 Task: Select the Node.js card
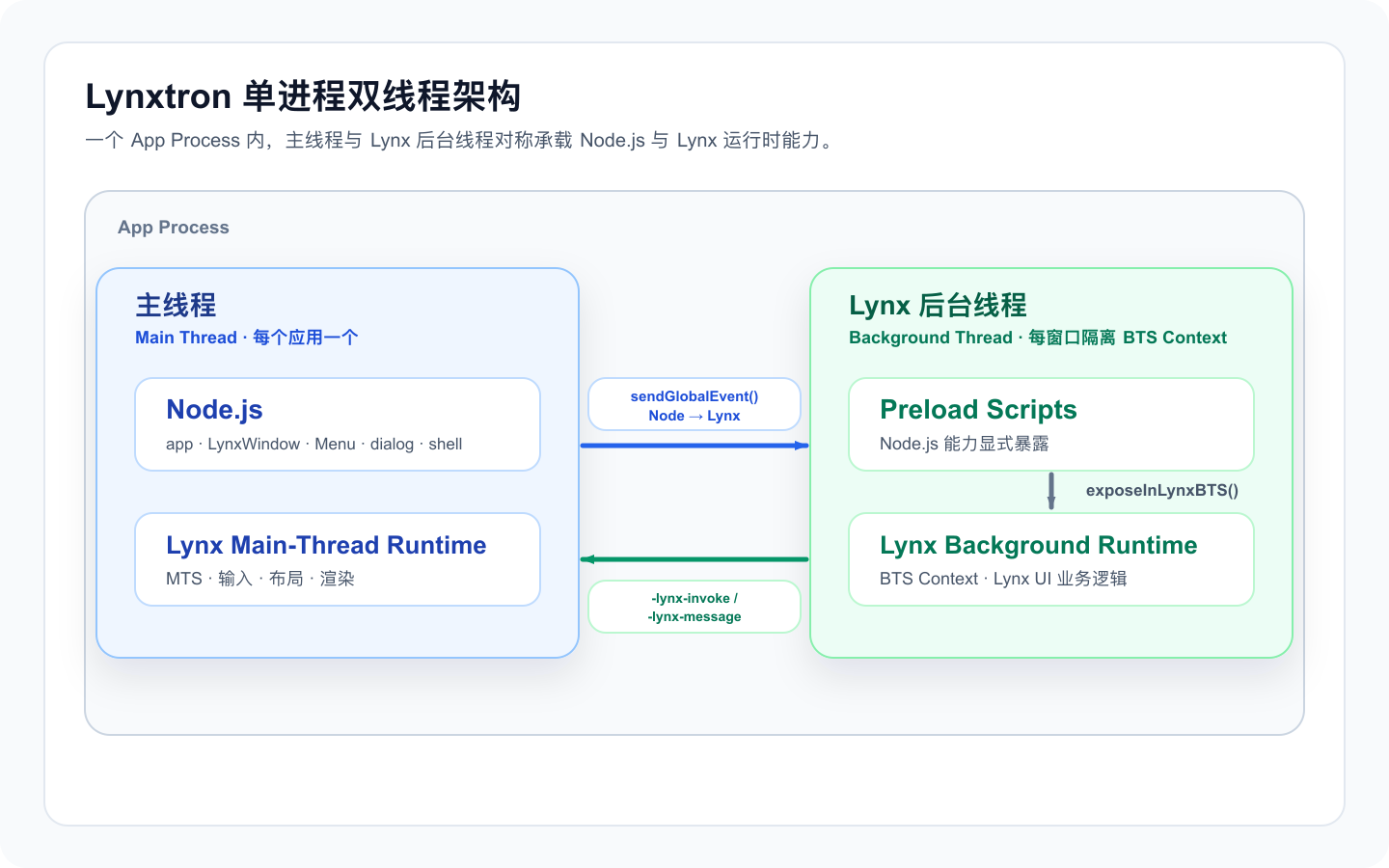[338, 424]
